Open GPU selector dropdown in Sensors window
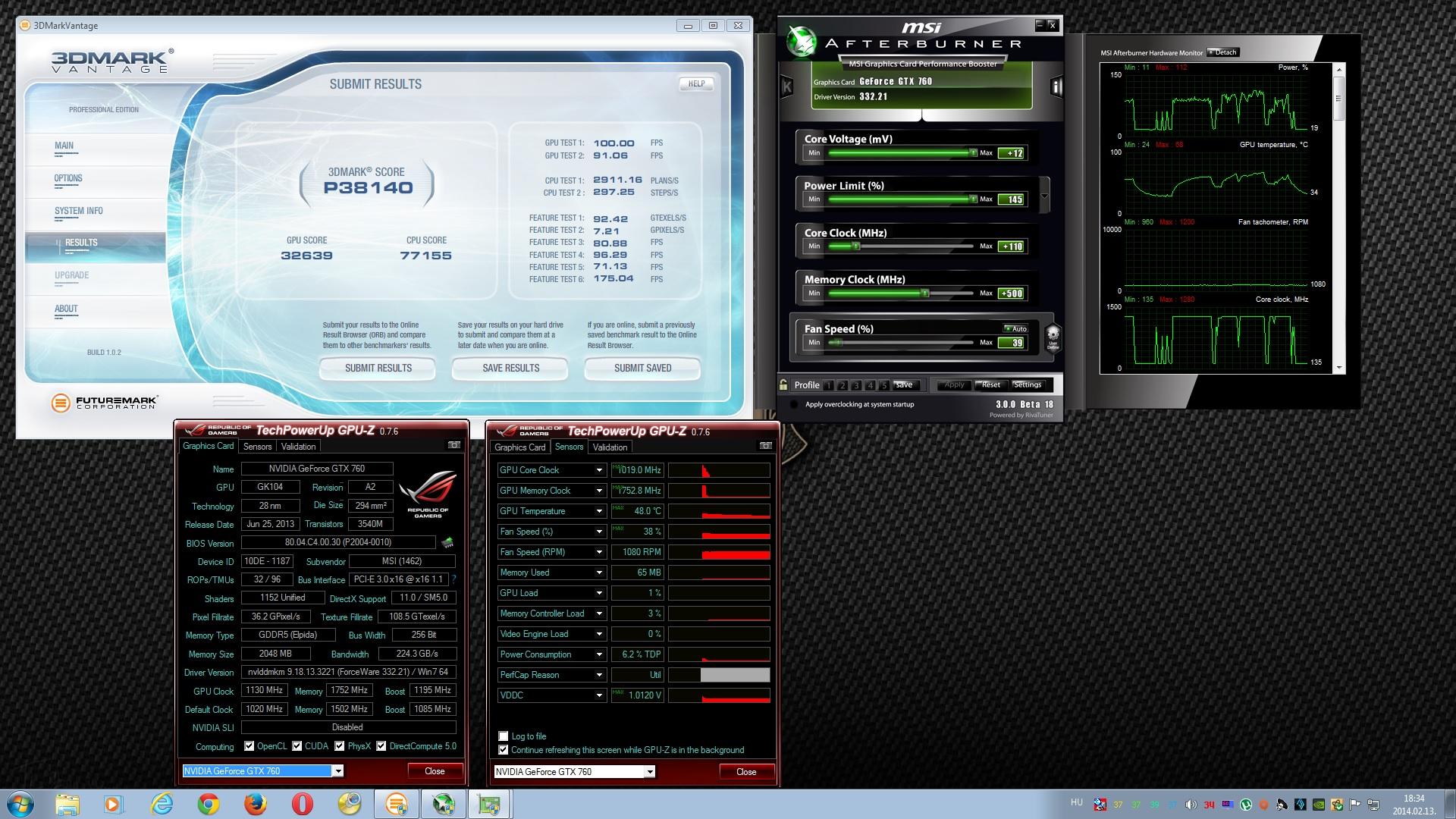This screenshot has width=1456, height=819. tap(650, 772)
